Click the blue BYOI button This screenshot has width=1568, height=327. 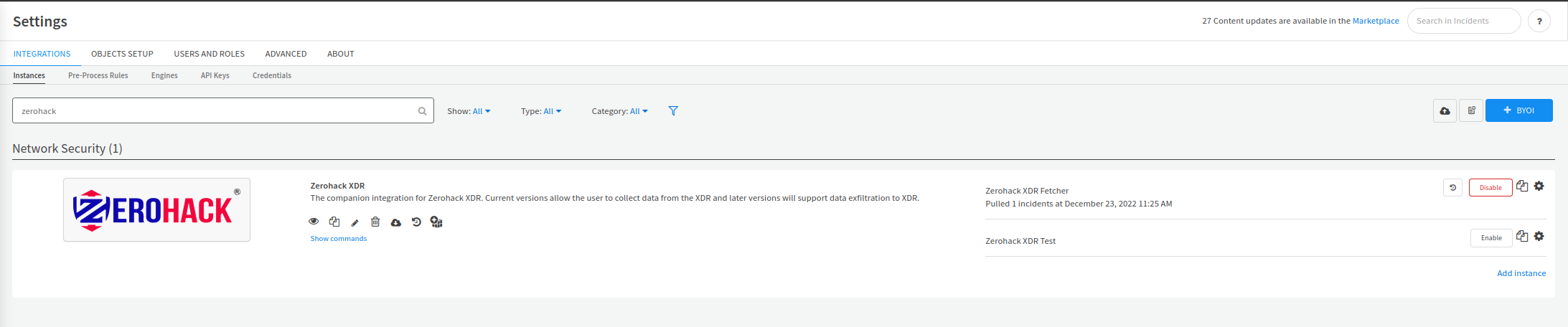(x=1518, y=110)
